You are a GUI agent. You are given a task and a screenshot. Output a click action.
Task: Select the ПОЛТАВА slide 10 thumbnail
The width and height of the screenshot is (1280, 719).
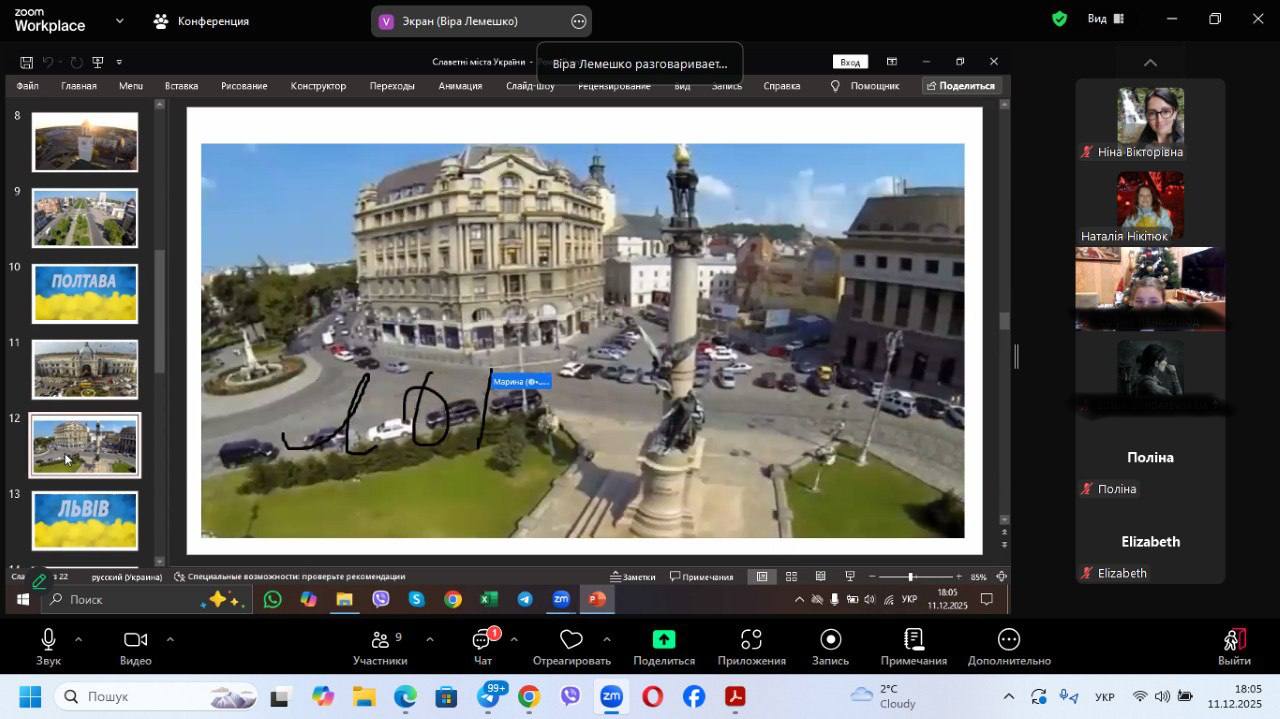[85, 293]
